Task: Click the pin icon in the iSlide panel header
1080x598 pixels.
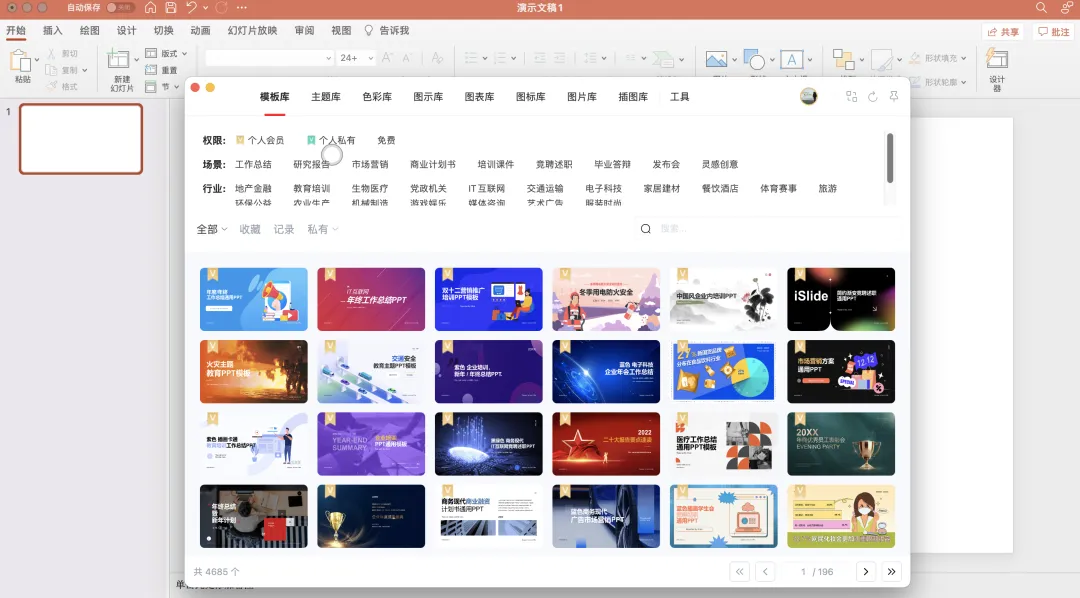Action: 894,97
